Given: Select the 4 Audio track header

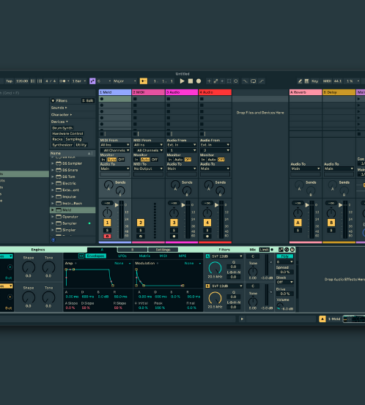Looking at the screenshot, I should tap(215, 92).
